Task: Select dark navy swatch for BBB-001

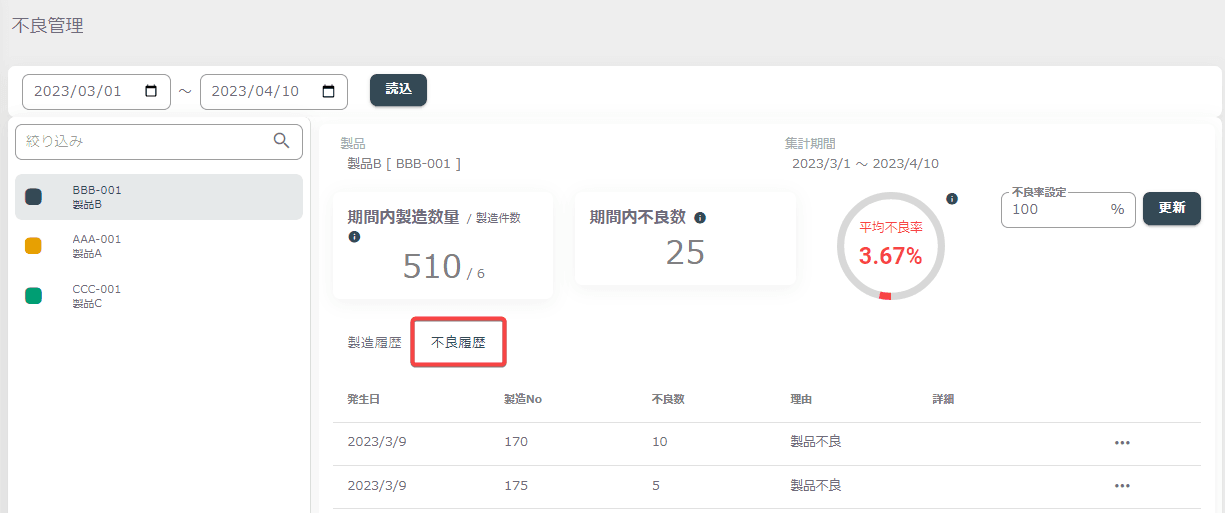Action: pos(33,197)
